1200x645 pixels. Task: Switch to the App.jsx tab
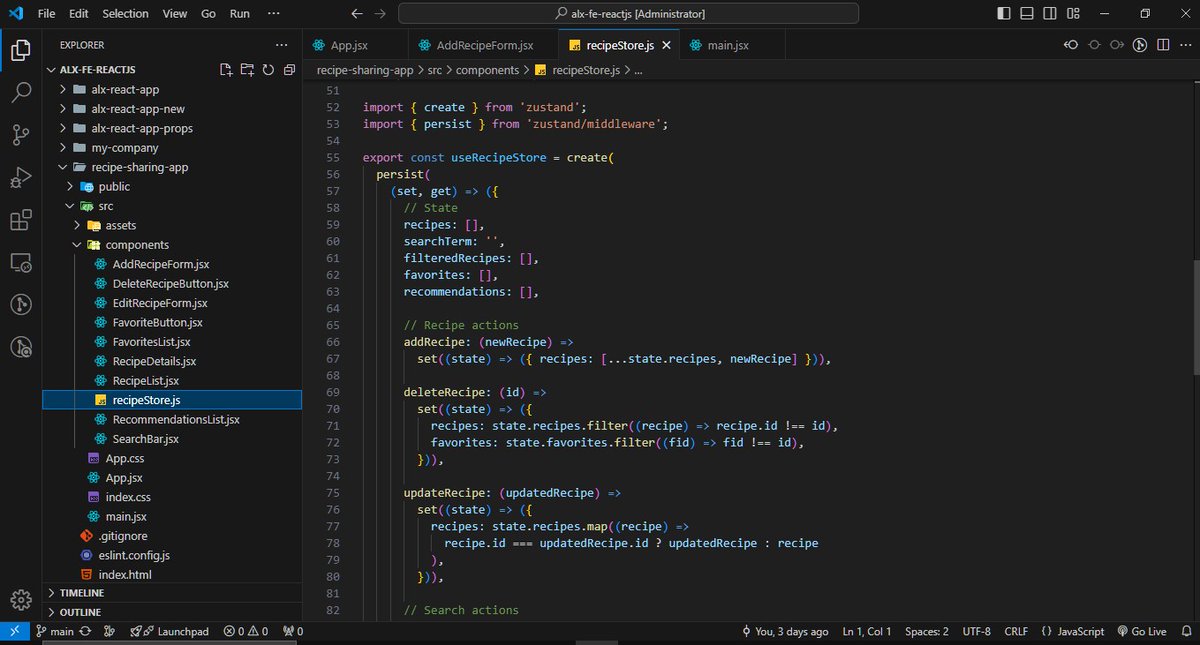click(x=355, y=46)
